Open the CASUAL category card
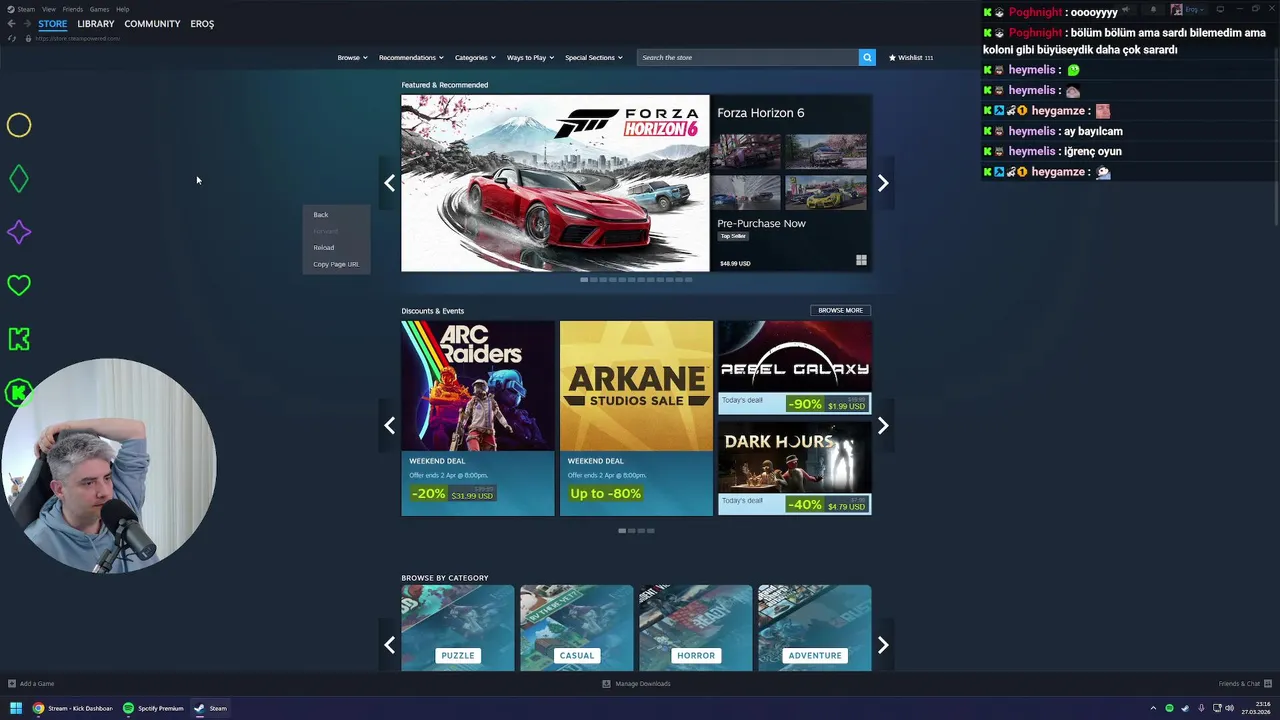Viewport: 1280px width, 720px height. [577, 628]
